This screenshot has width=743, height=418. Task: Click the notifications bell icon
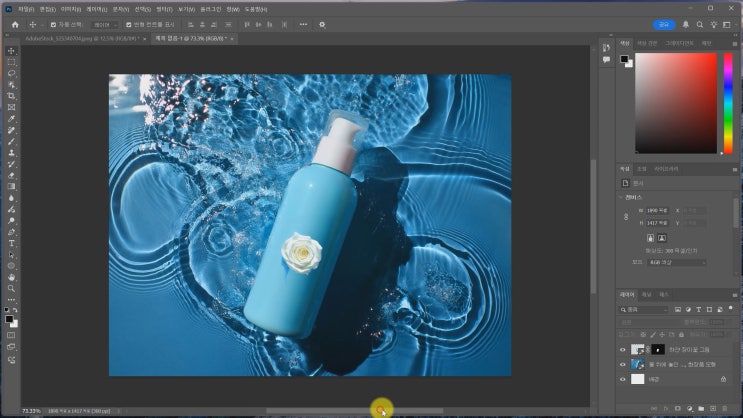tap(687, 24)
